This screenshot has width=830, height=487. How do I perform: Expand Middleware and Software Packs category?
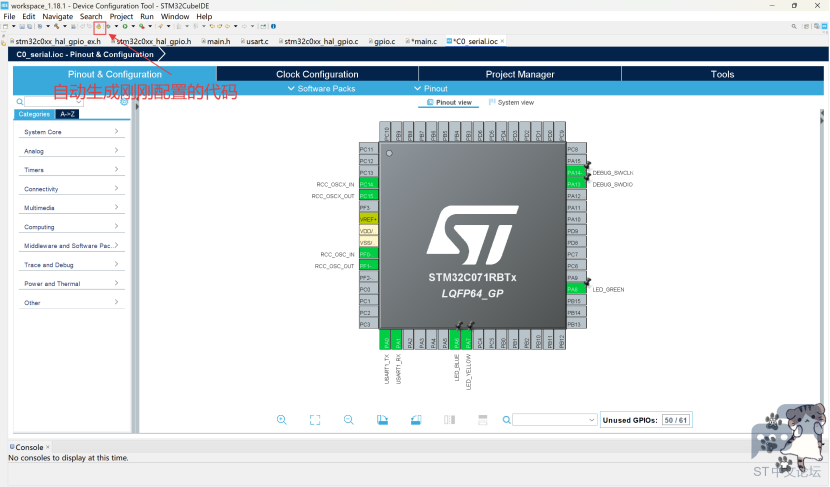[71, 246]
